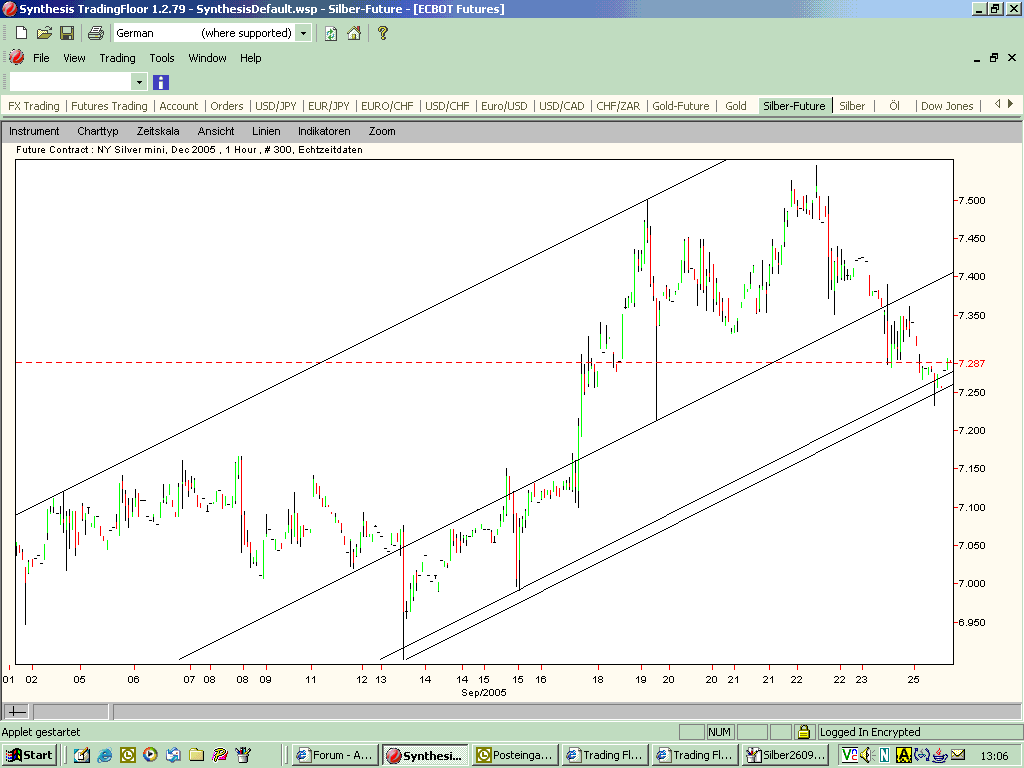Screen dimensions: 1024x768
Task: Open the German language dropdown
Action: (x=303, y=33)
